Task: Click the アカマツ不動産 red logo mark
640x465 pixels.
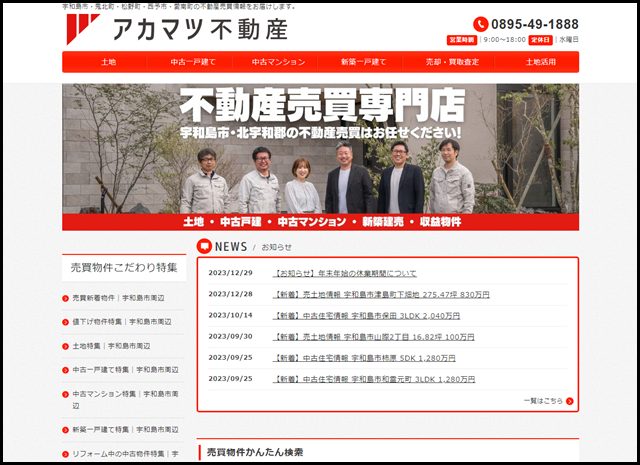Action: point(83,29)
